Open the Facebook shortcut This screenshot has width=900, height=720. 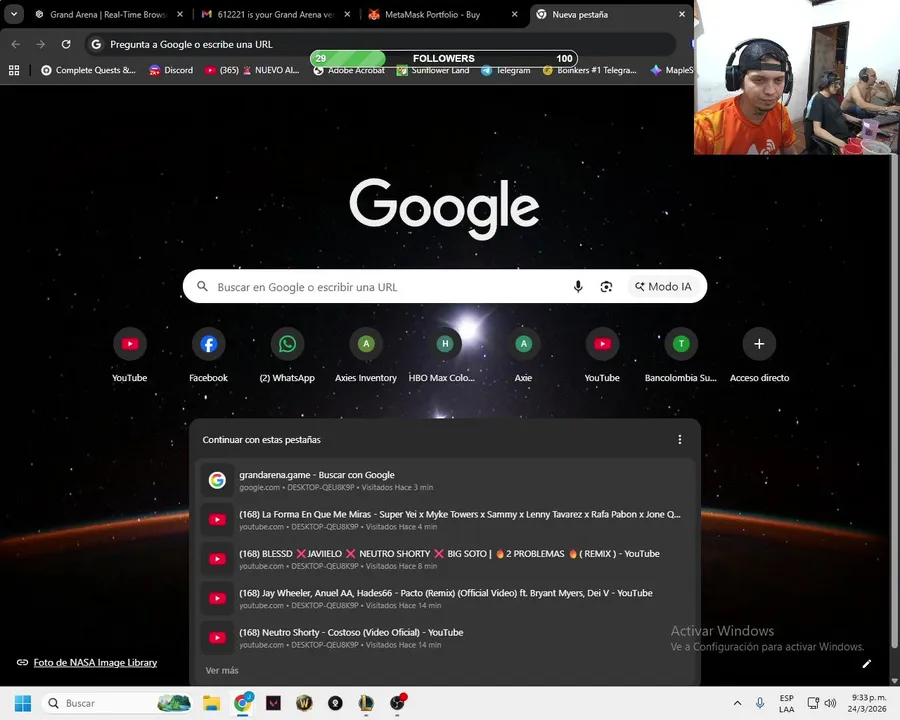tap(208, 355)
